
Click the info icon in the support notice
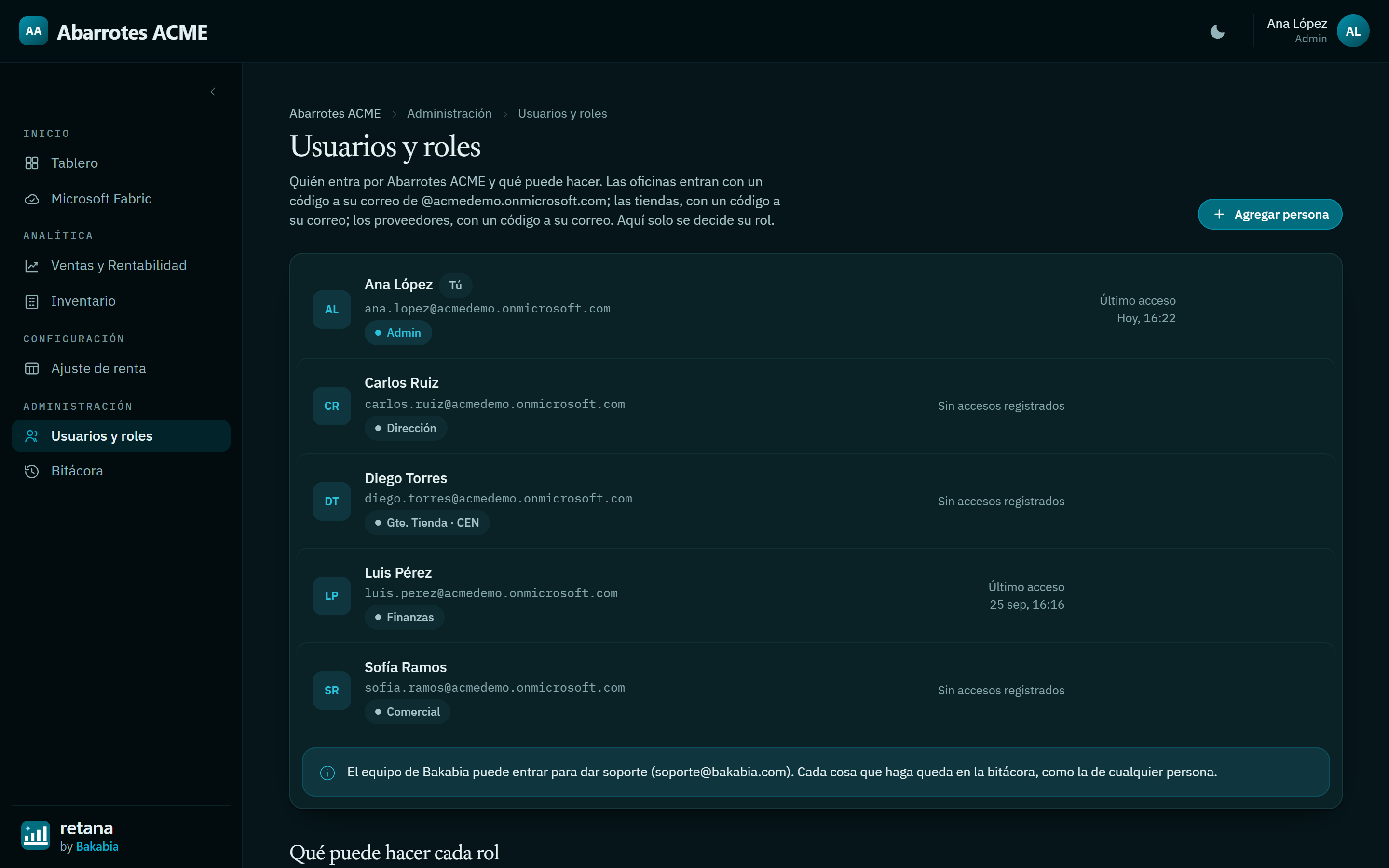[x=327, y=773]
